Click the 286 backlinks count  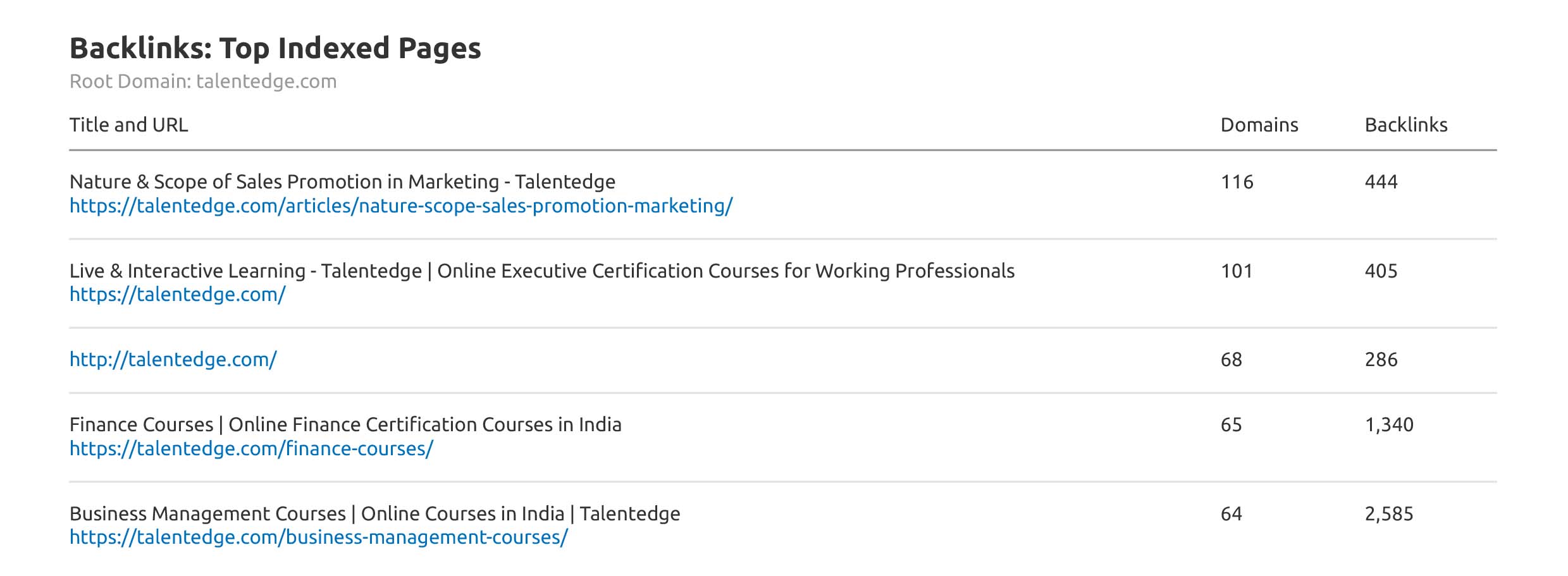[x=1381, y=360]
